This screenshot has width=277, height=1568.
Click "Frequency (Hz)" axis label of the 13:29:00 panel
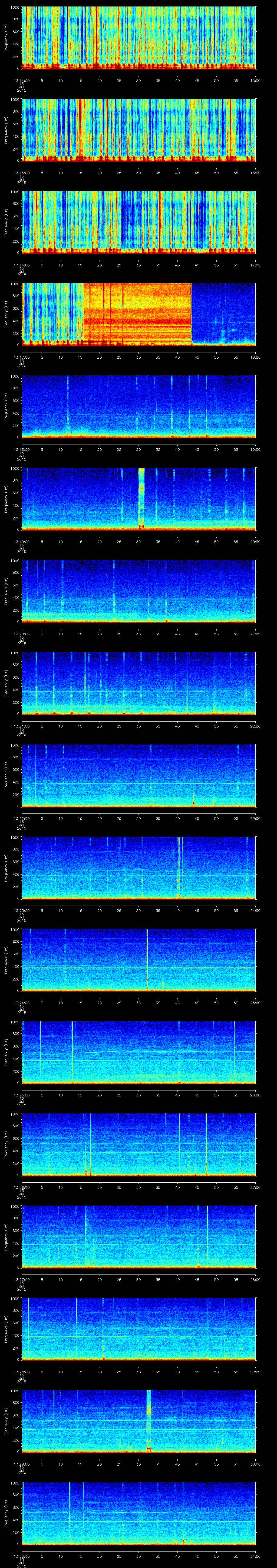click(x=6, y=1421)
